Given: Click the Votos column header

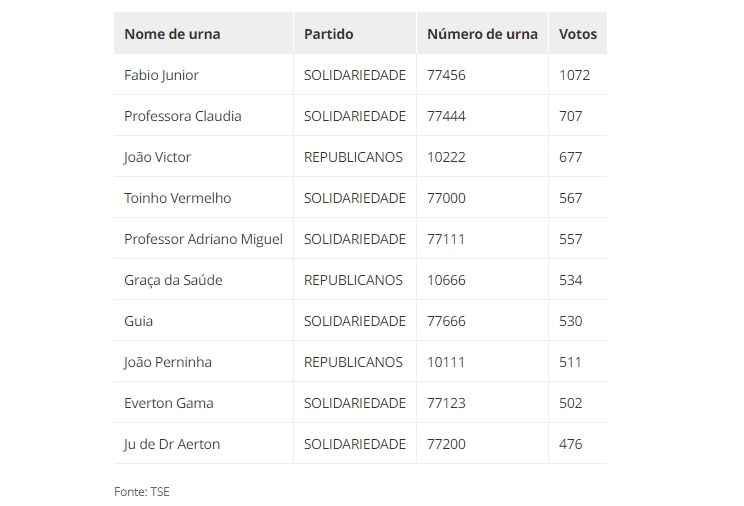Looking at the screenshot, I should (x=577, y=34).
